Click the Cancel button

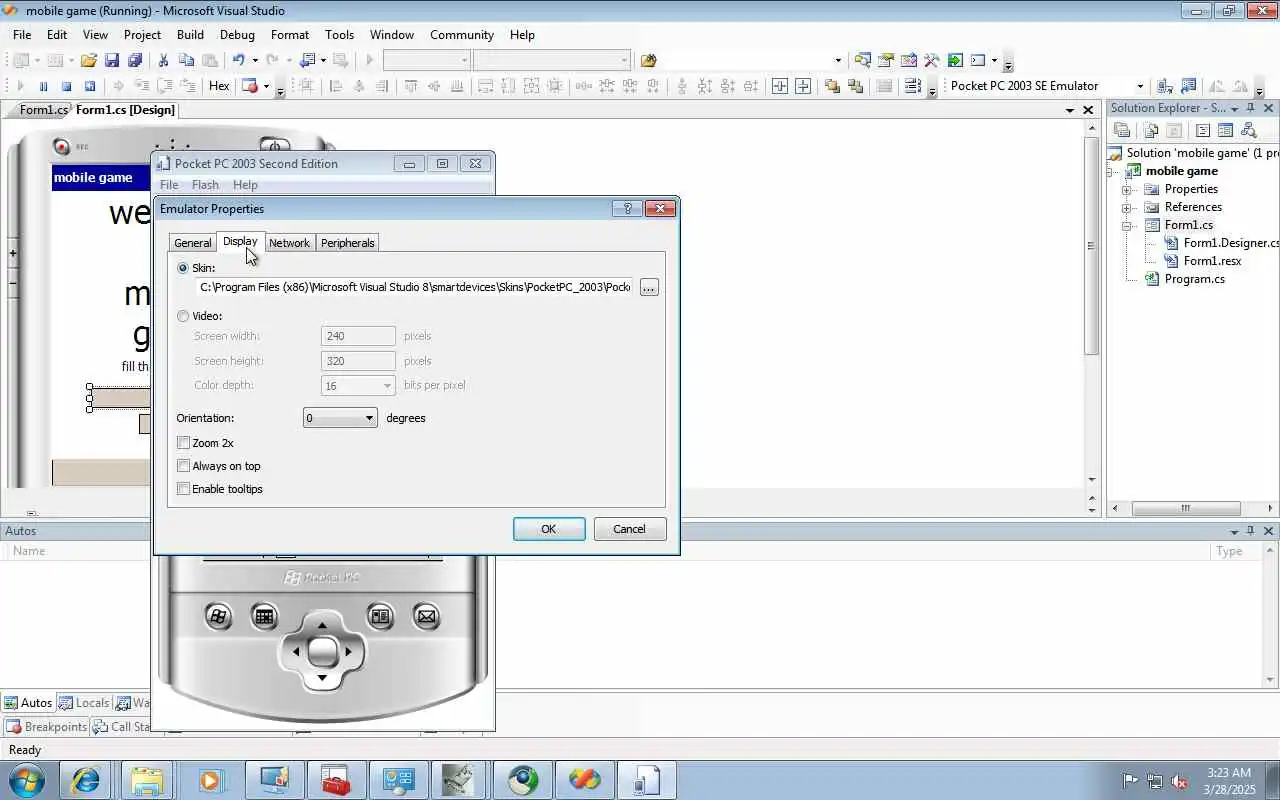click(x=629, y=529)
